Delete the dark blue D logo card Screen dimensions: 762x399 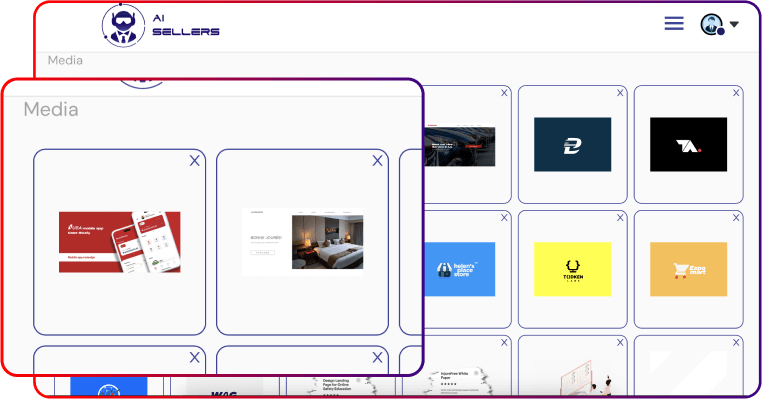(620, 93)
